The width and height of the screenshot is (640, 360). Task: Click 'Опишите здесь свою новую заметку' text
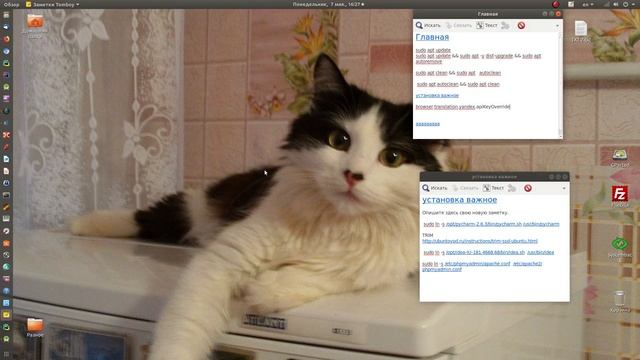coord(465,213)
